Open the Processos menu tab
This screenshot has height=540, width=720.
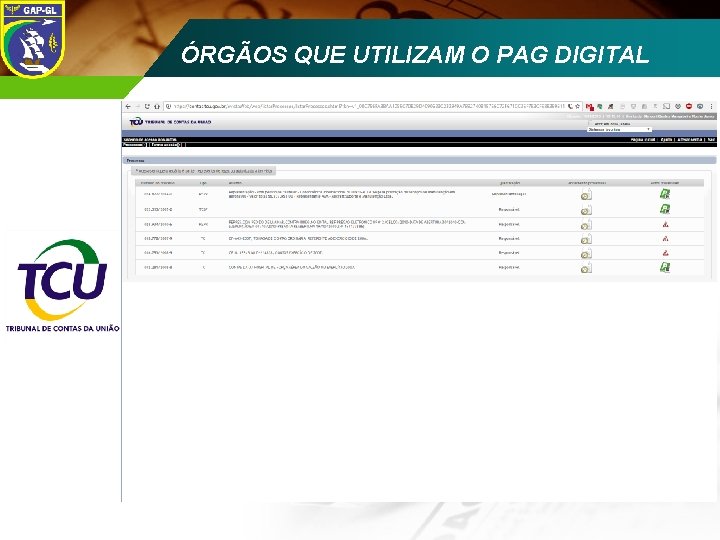[134, 145]
